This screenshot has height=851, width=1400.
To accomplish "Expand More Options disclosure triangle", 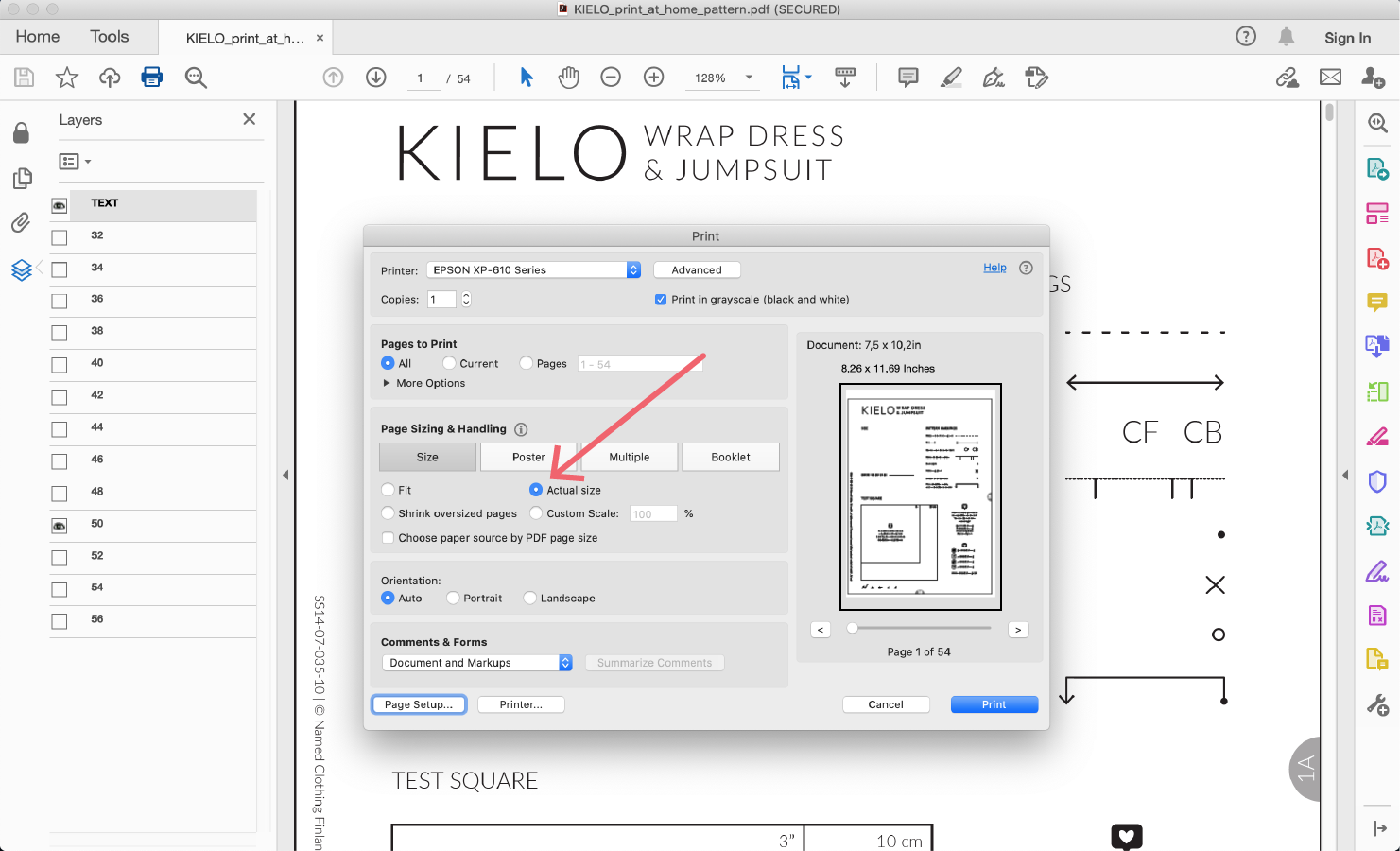I will (386, 383).
